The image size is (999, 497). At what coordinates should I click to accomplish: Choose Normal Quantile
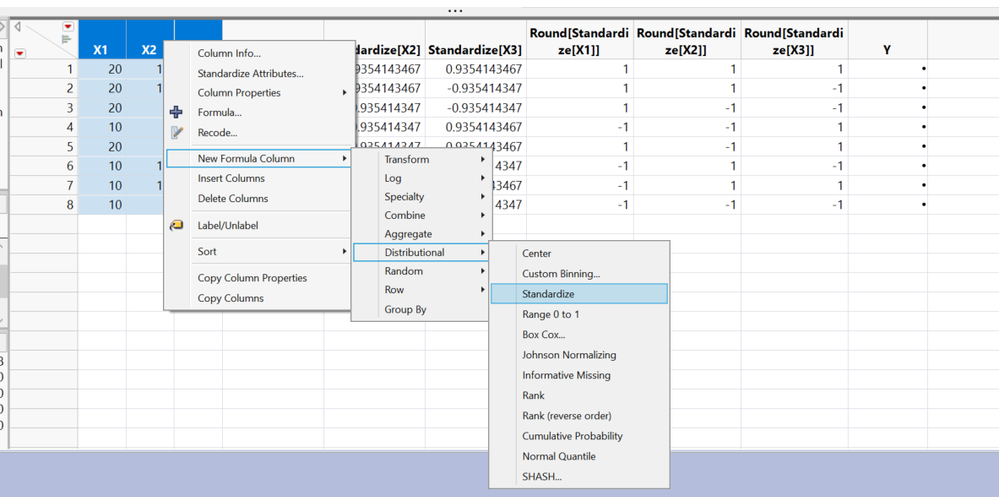click(559, 457)
